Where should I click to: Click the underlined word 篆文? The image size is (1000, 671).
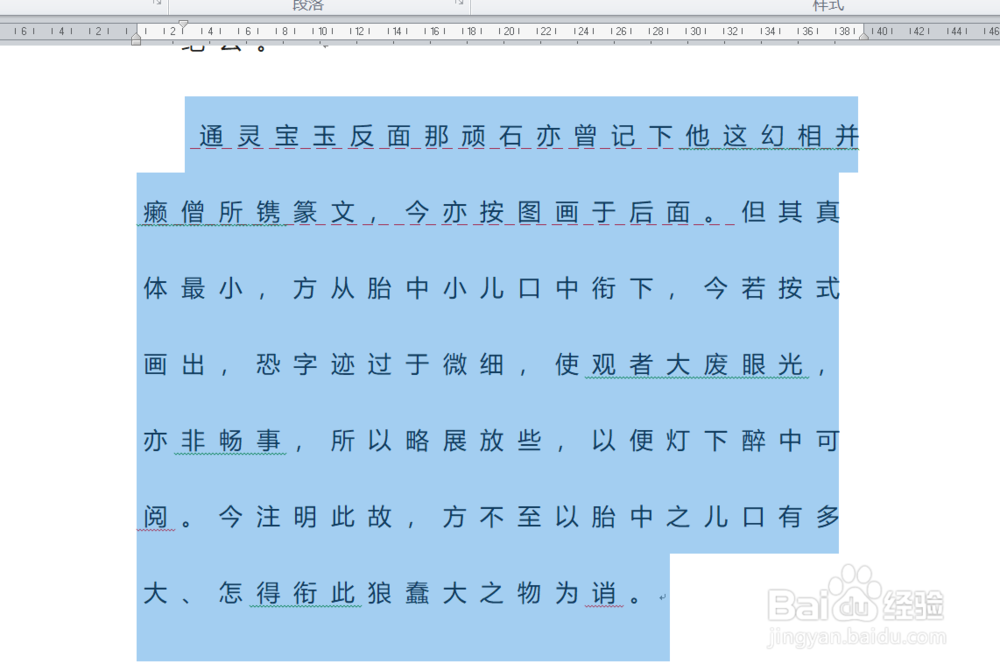303,212
